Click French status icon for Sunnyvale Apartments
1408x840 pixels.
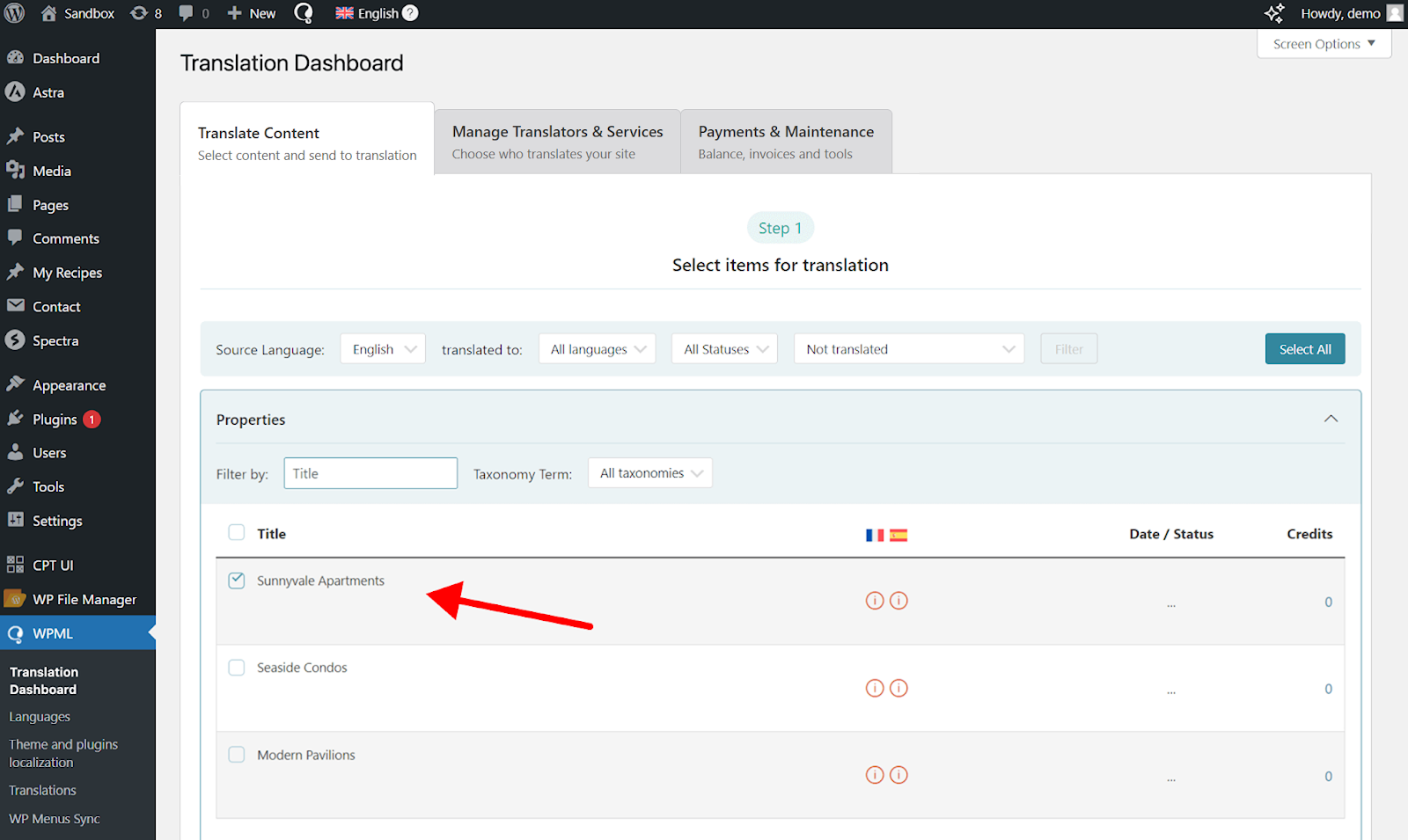point(874,601)
